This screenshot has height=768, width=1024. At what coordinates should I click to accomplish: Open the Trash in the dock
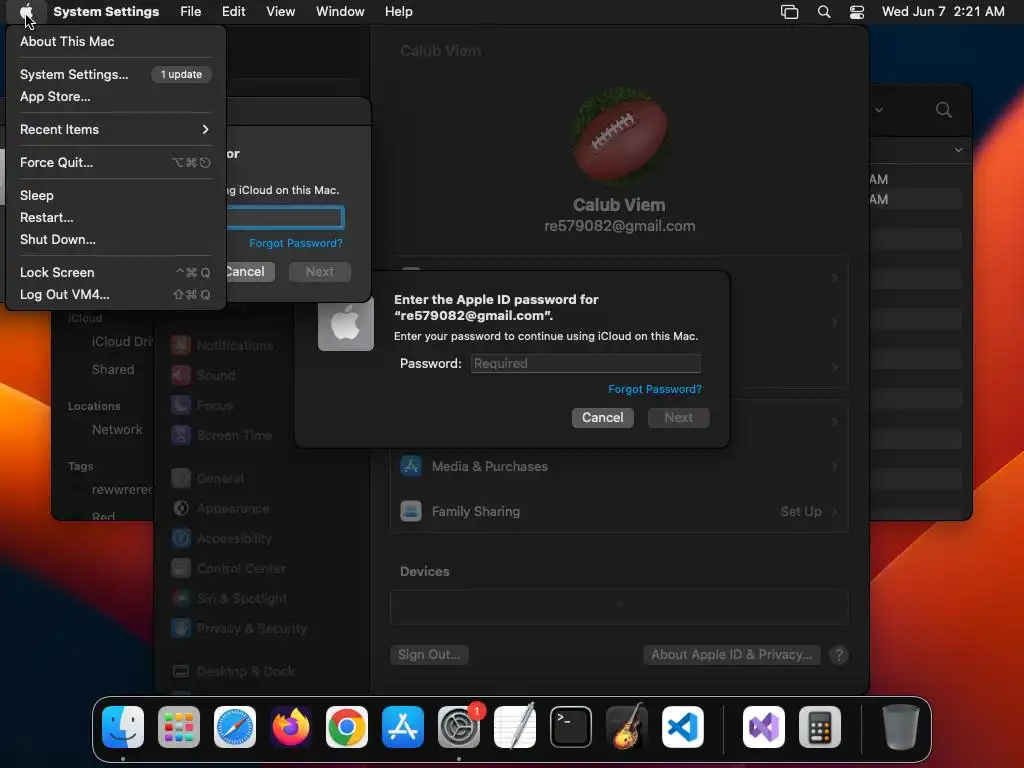pos(901,727)
